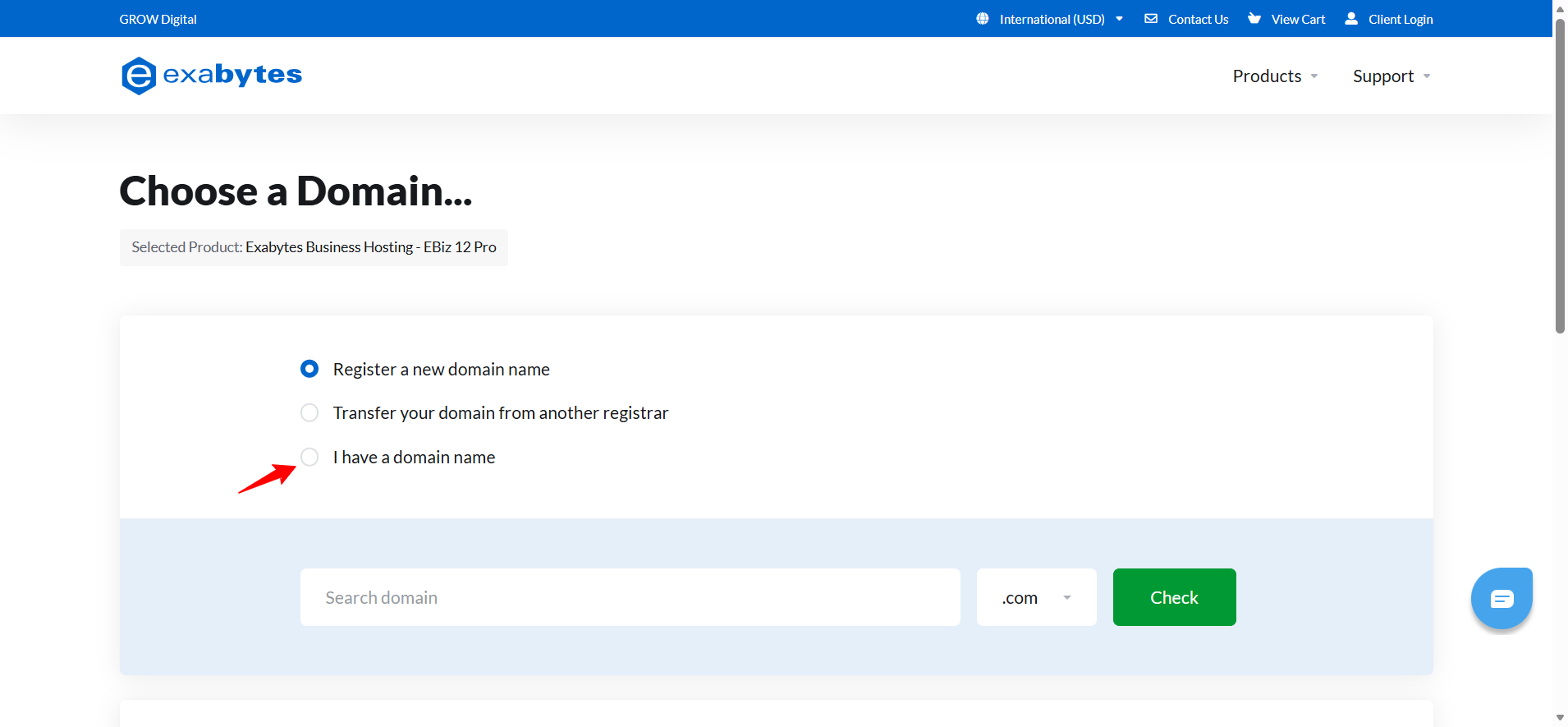
Task: Click the globe icon beside International (USD)
Action: point(982,18)
